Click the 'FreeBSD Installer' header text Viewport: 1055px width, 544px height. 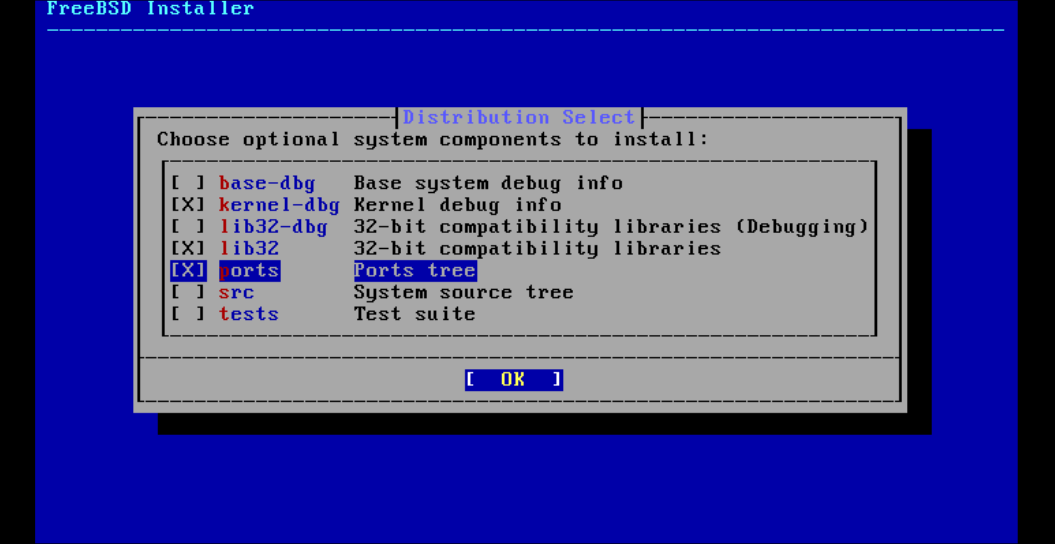pos(151,9)
